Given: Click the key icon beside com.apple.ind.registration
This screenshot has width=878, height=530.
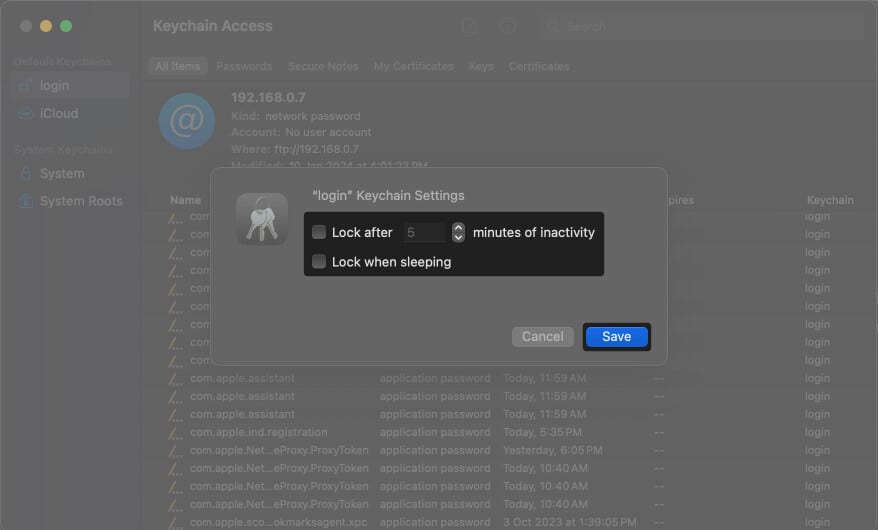Looking at the screenshot, I should [x=175, y=433].
